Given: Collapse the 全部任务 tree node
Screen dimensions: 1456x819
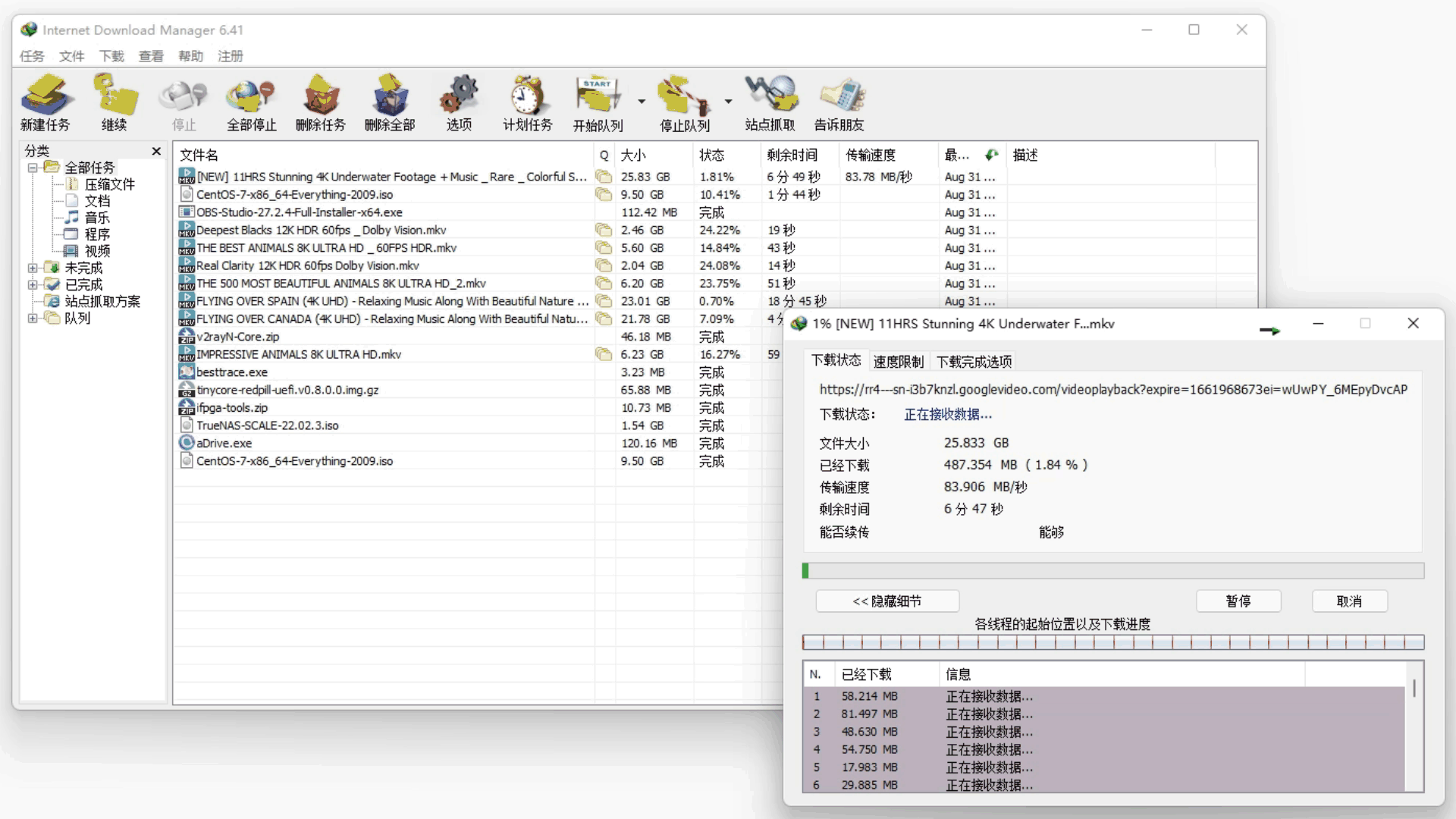Looking at the screenshot, I should pyautogui.click(x=33, y=168).
